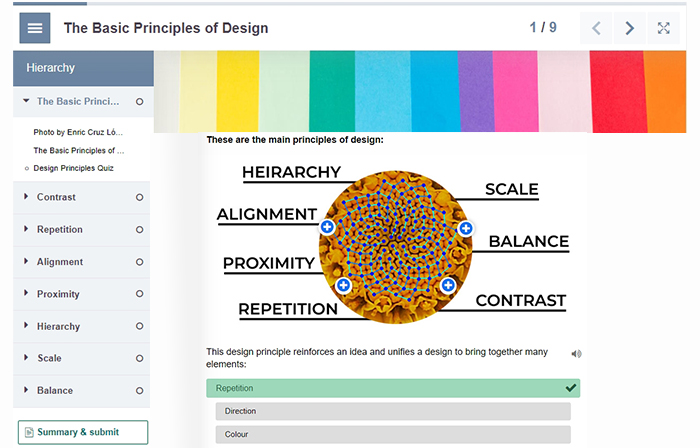
Task: Play the question audio speaker icon
Action: tap(576, 353)
